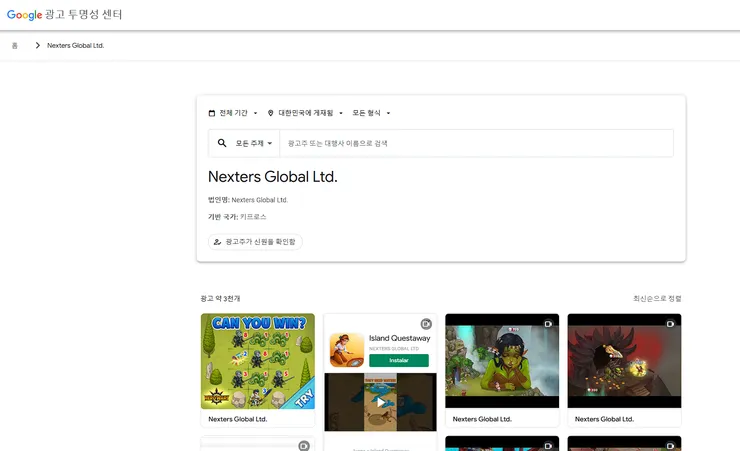
Task: Click the verified person icon on chip
Action: [x=217, y=242]
